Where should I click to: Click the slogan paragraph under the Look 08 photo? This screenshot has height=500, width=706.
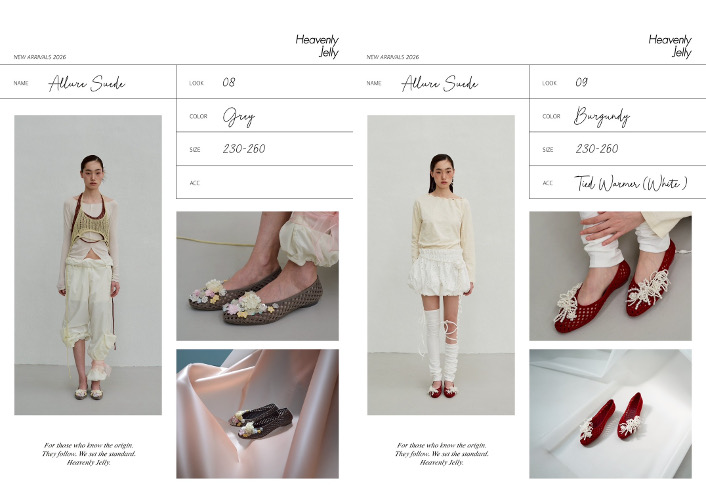tap(89, 454)
